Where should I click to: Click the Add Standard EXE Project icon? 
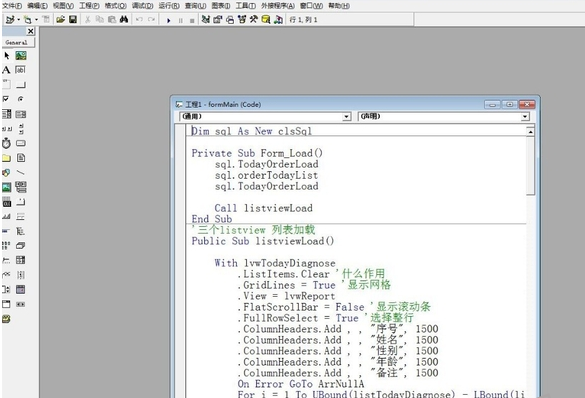click(10, 19)
